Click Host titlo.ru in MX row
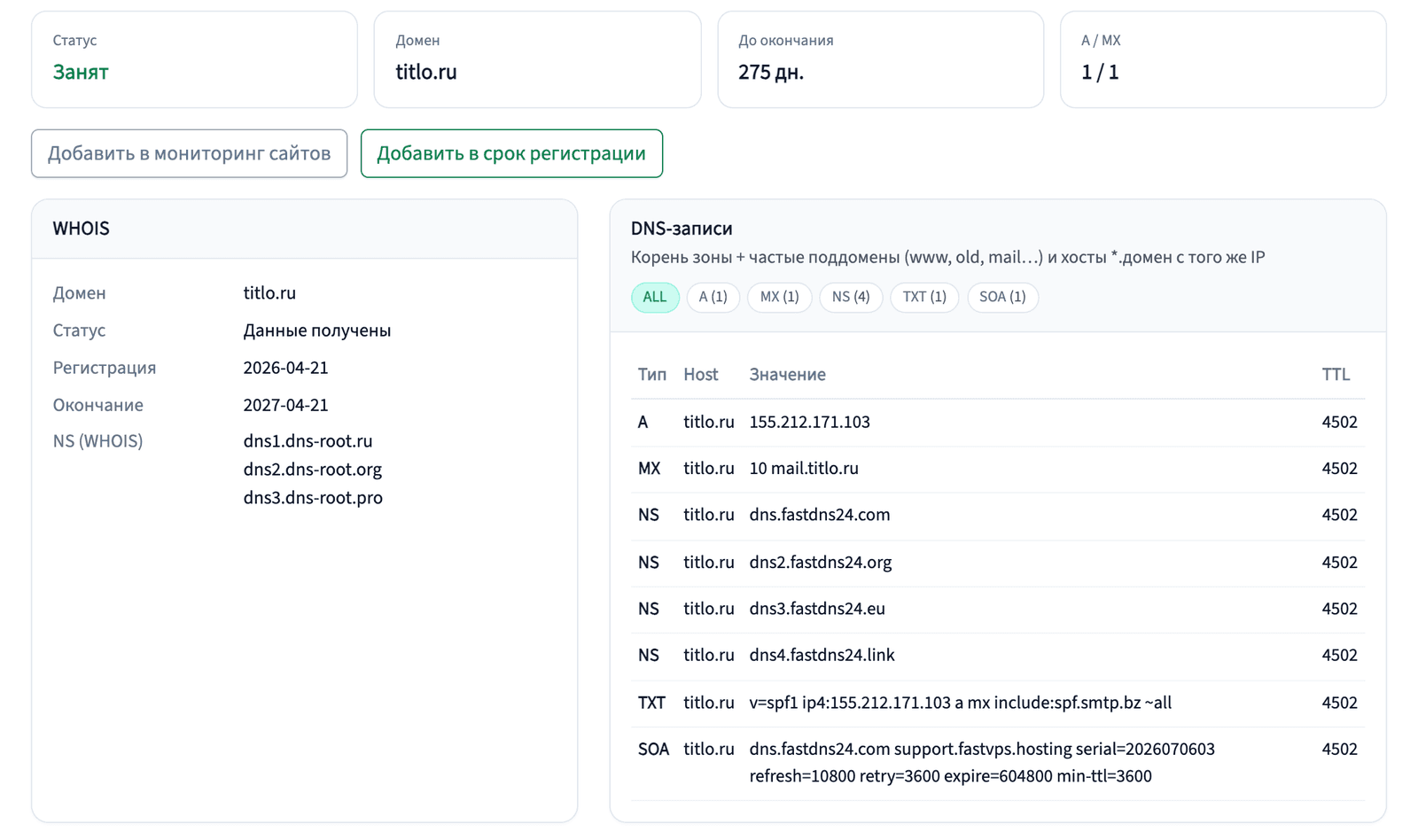The height and width of the screenshot is (840, 1418). 708,469
